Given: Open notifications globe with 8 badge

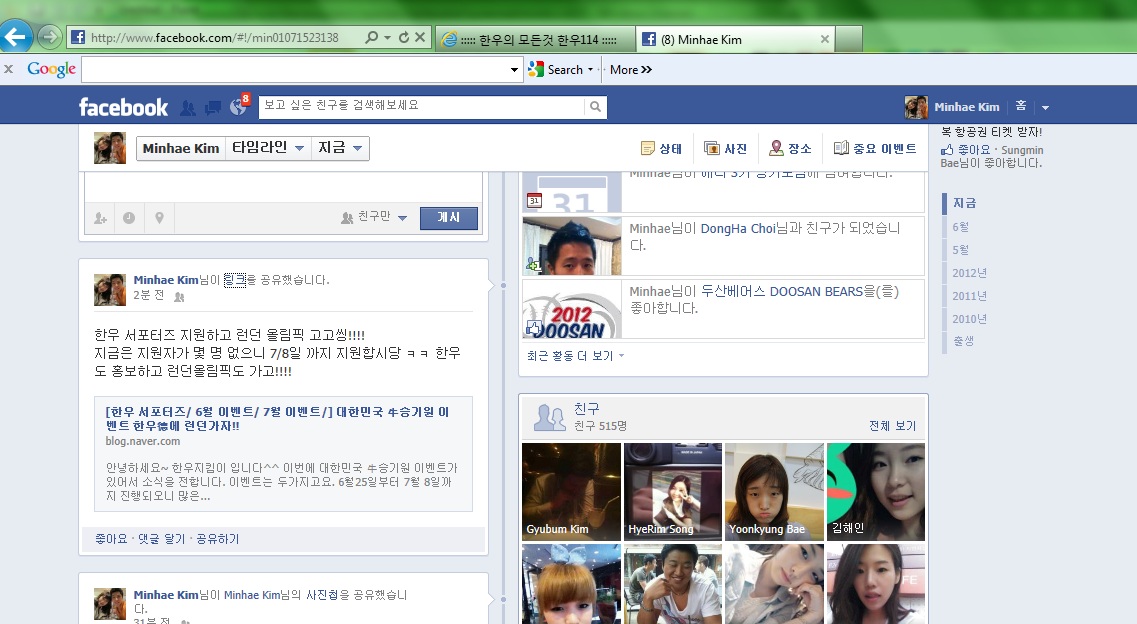Looking at the screenshot, I should pos(239,107).
